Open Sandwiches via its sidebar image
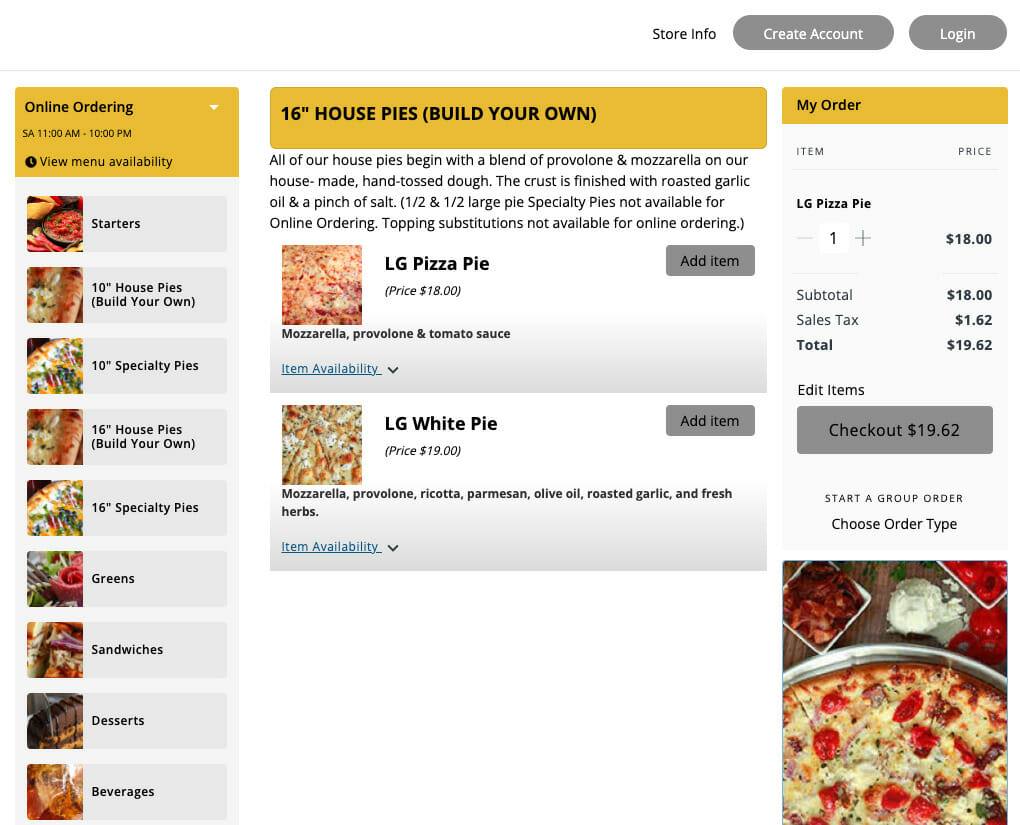 point(54,649)
